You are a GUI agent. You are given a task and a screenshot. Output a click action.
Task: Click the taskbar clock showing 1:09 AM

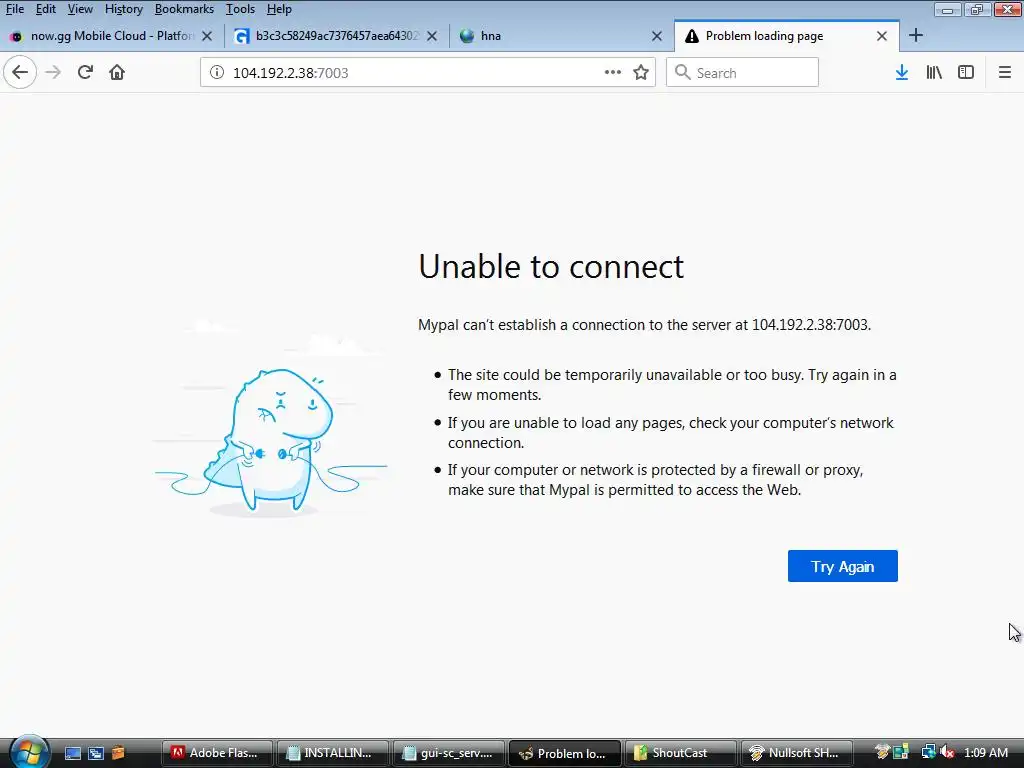tap(986, 752)
